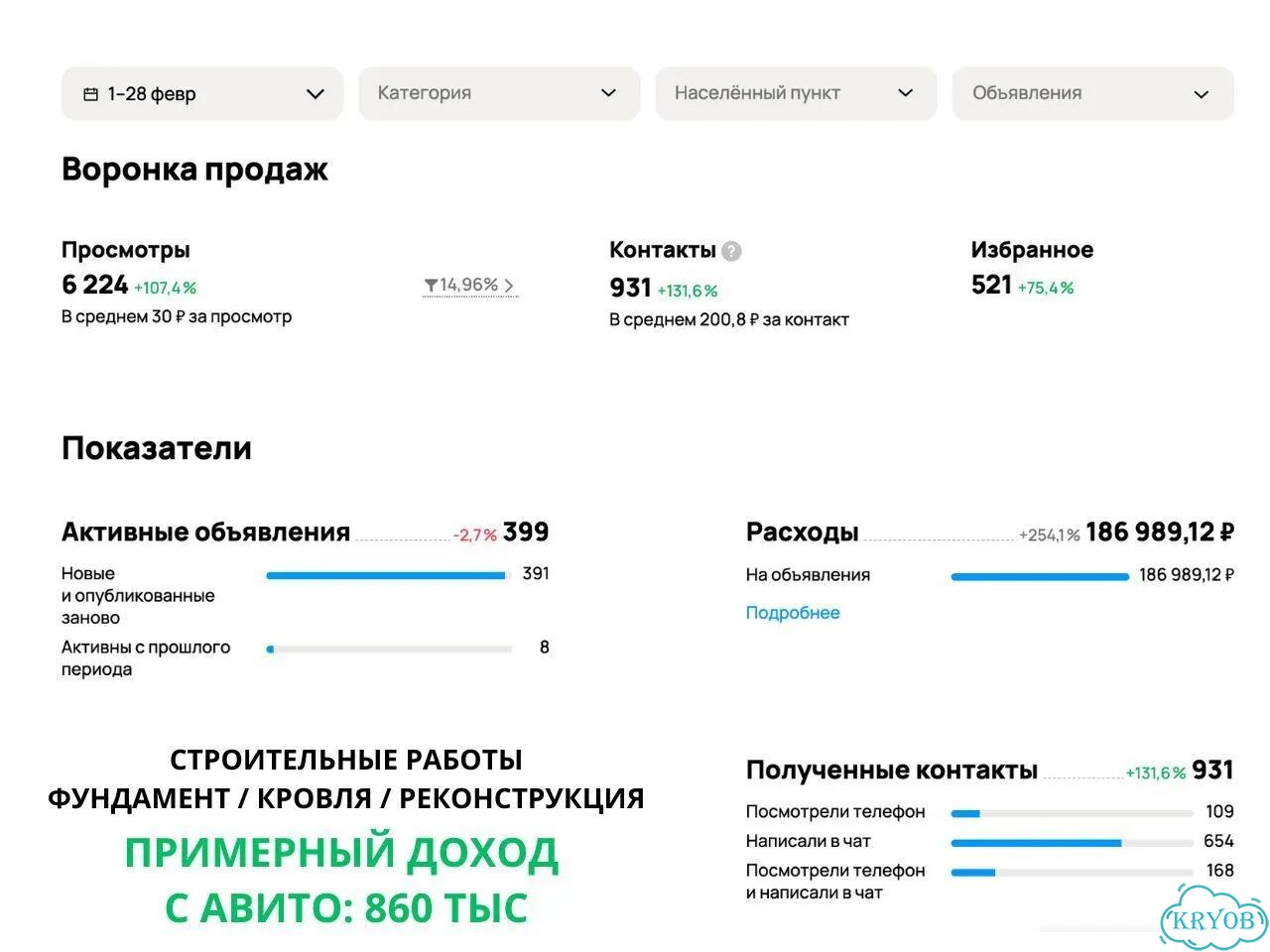
Task: Open the Населённый пункт filter dropdown
Action: 796,93
